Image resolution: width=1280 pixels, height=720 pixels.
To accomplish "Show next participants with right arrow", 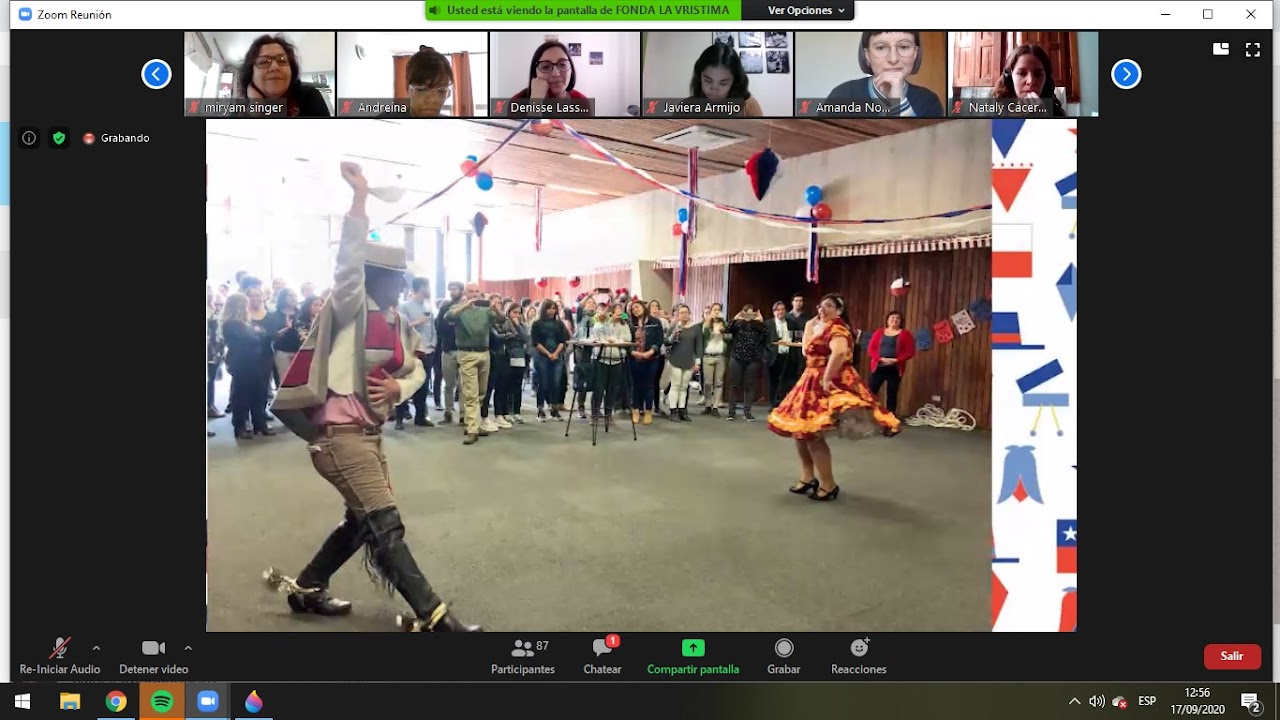I will pos(1126,74).
